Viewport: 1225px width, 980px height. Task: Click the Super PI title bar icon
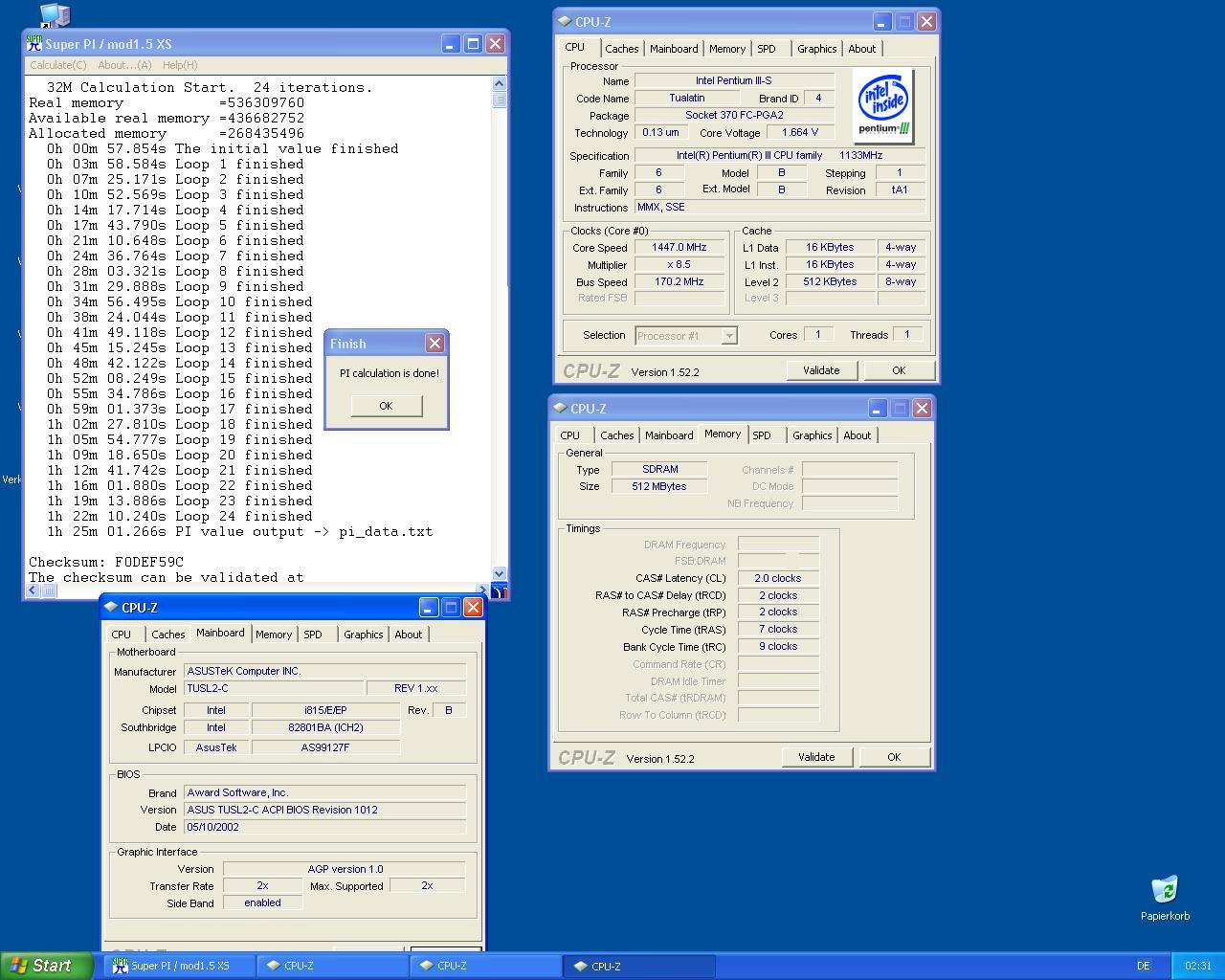(x=34, y=44)
